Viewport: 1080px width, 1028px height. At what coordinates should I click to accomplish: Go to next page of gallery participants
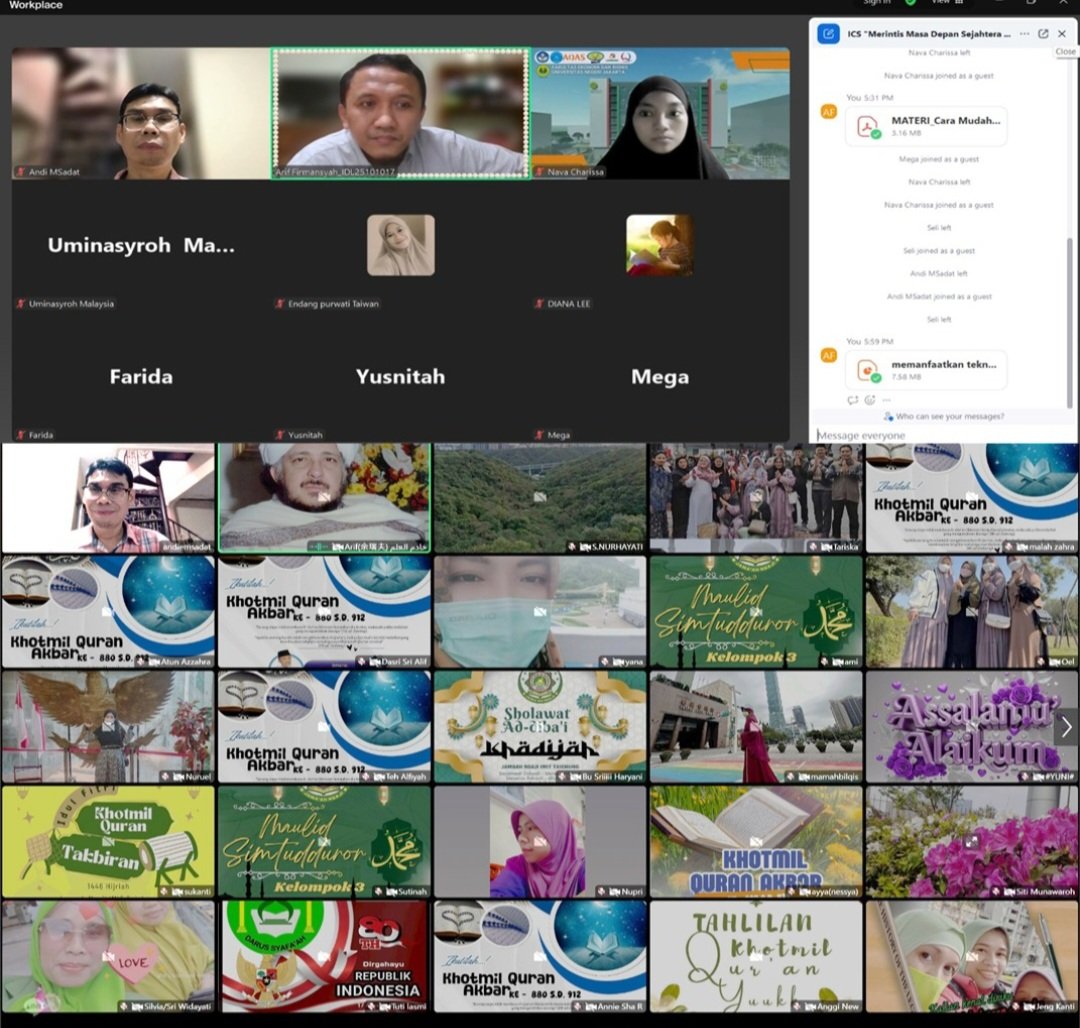coord(1066,726)
